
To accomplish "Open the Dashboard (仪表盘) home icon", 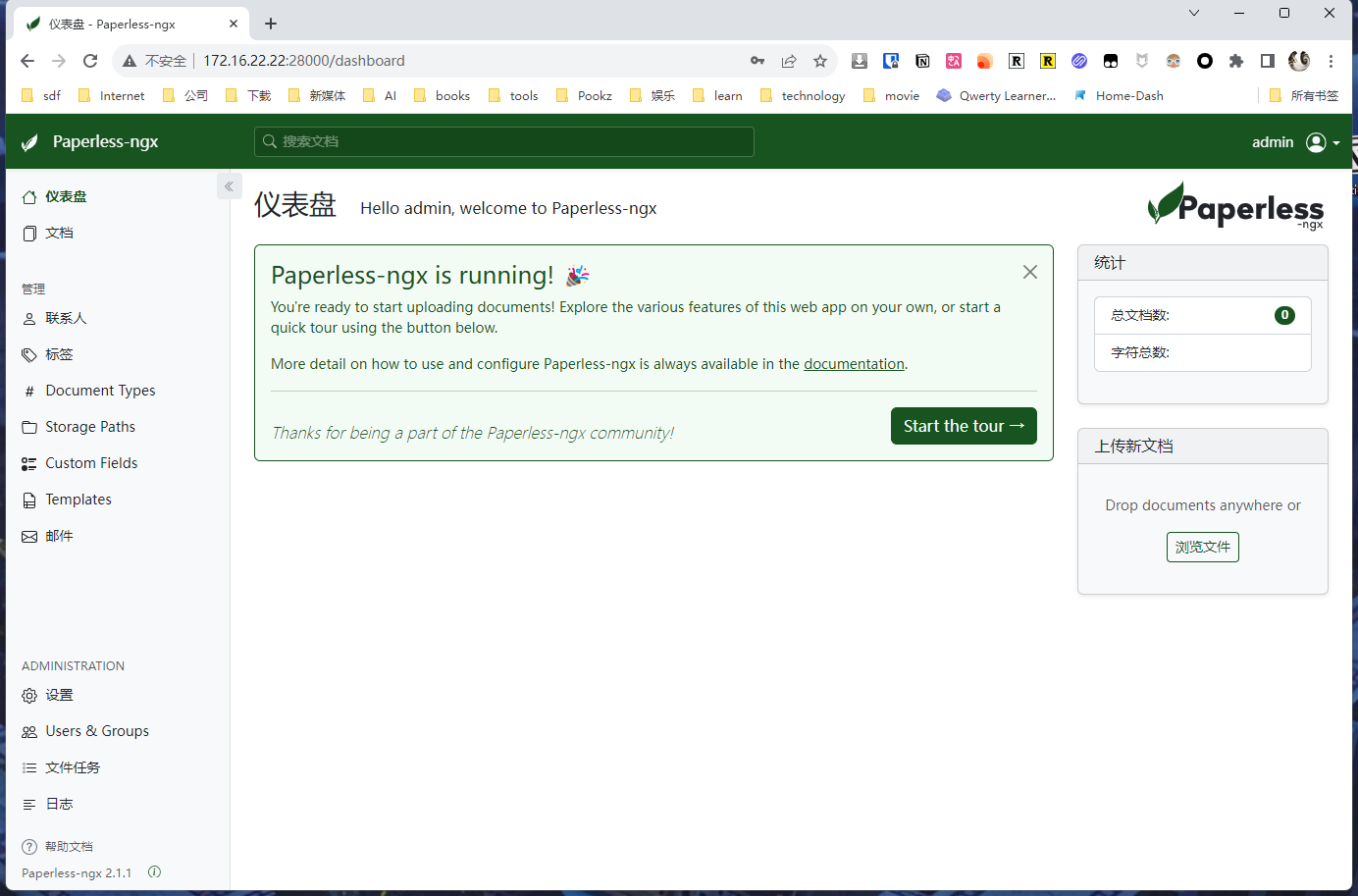I will click(x=30, y=197).
